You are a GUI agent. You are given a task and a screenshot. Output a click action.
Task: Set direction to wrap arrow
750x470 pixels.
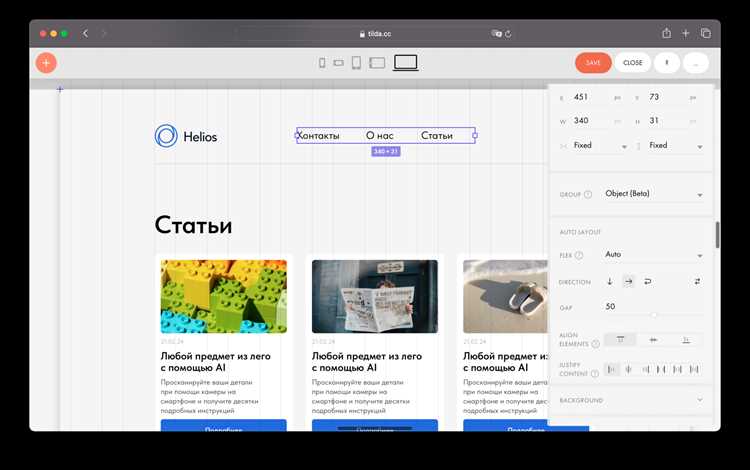648,282
